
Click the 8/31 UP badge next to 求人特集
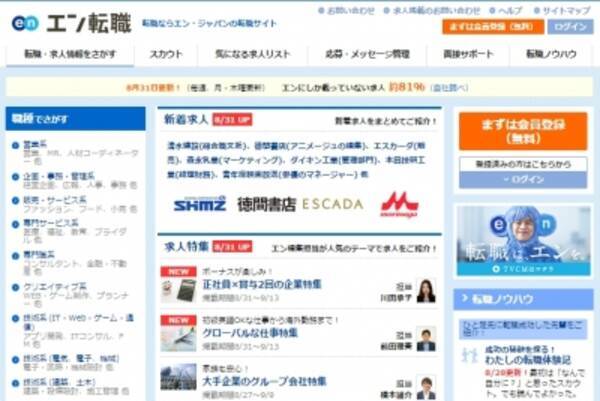tap(232, 247)
